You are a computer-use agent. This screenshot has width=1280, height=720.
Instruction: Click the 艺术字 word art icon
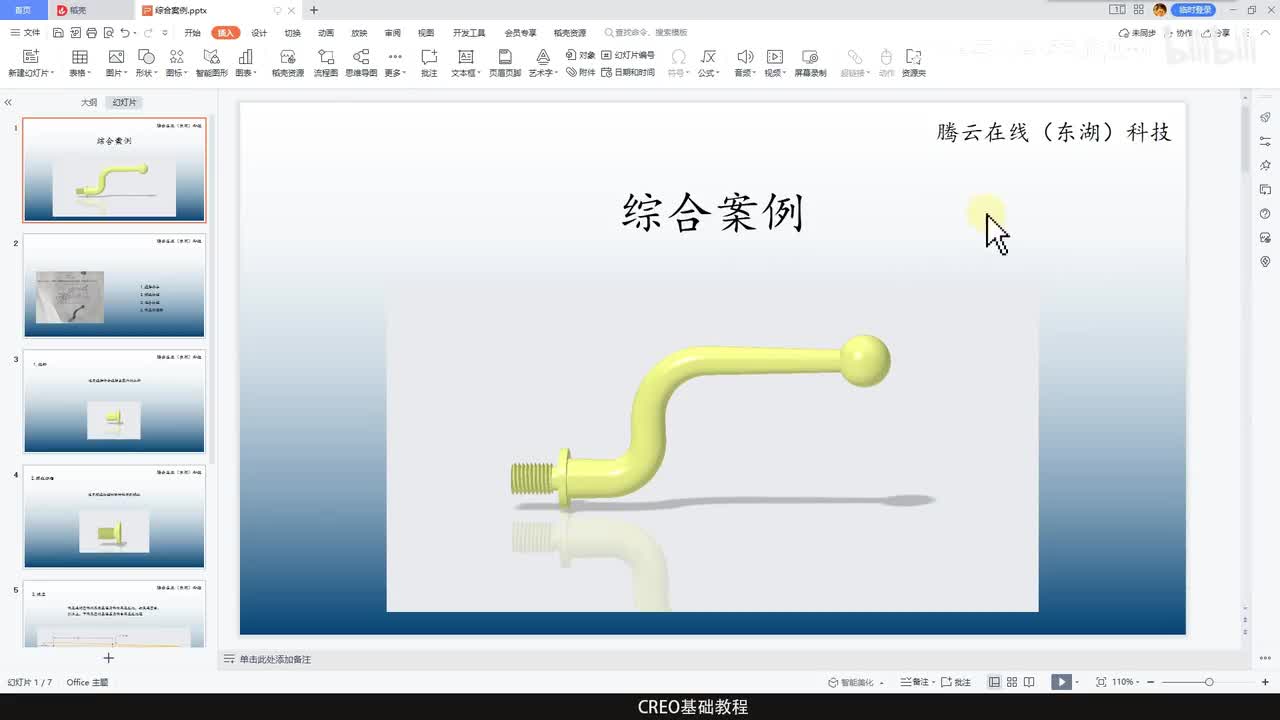click(x=542, y=56)
